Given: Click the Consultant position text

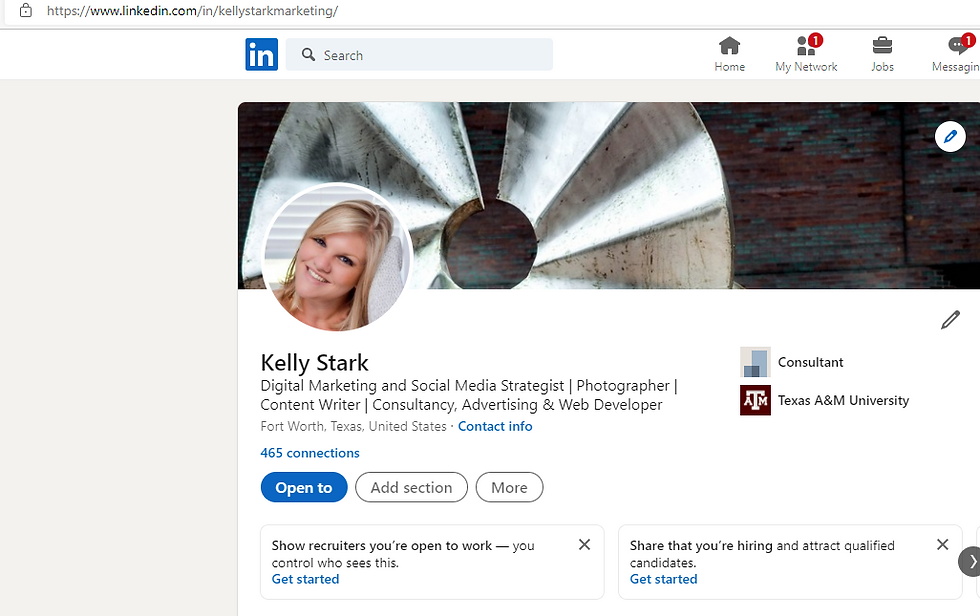Looking at the screenshot, I should (811, 362).
